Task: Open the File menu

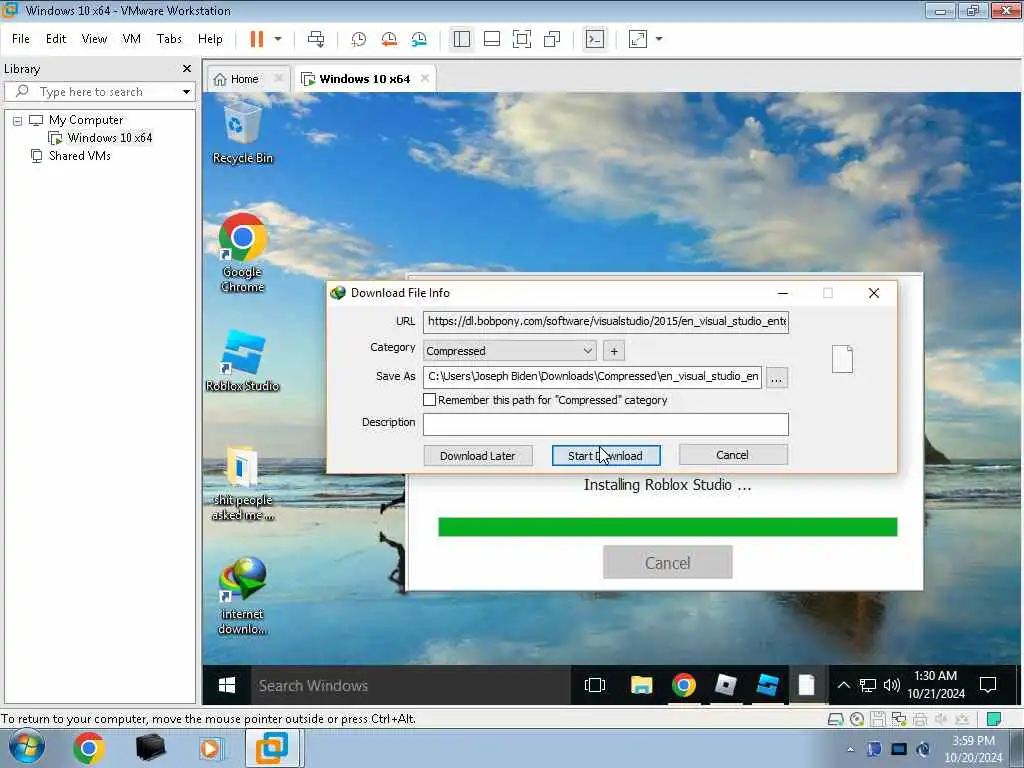Action: 21,39
